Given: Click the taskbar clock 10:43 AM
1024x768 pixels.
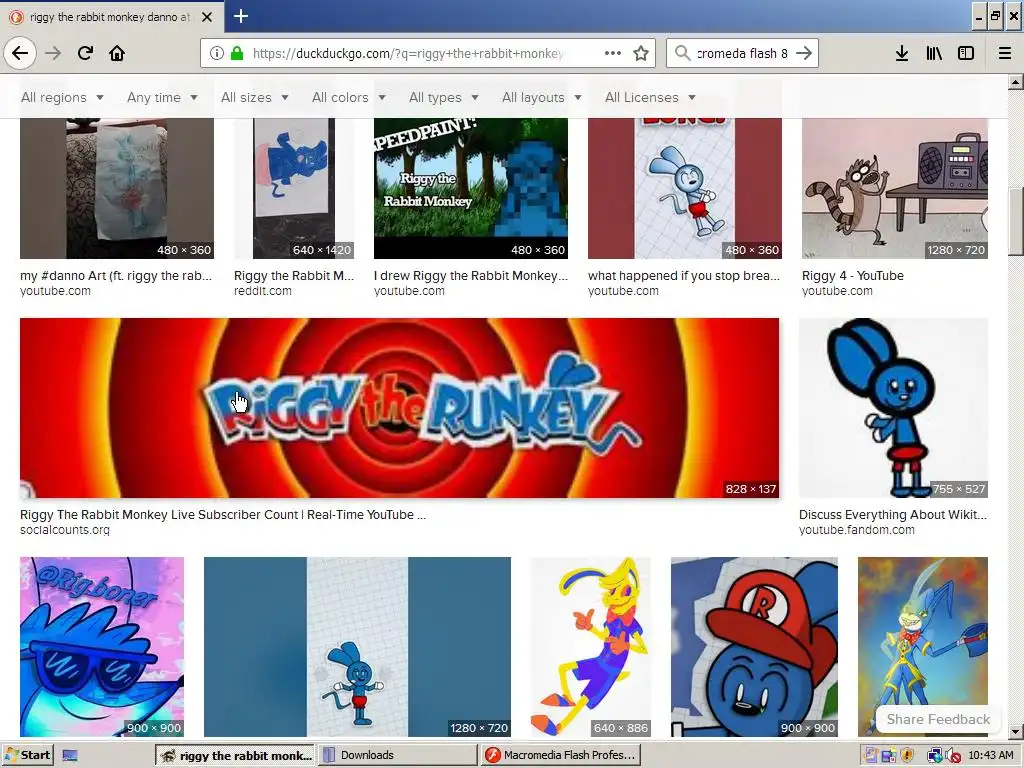Looking at the screenshot, I should [991, 756].
